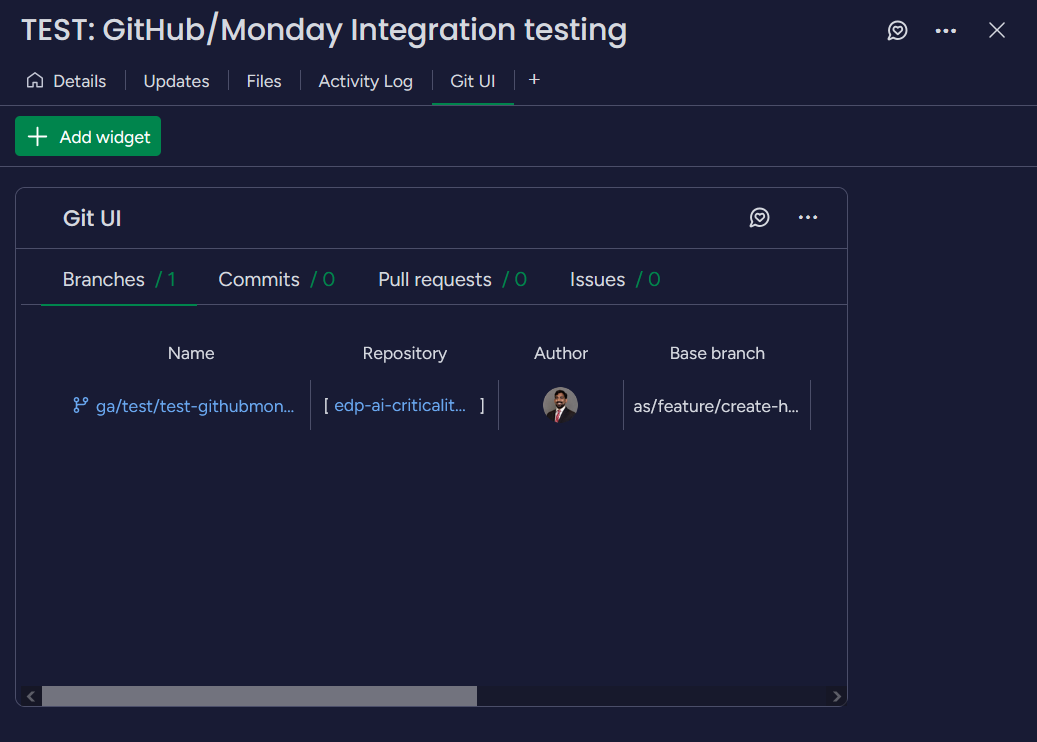
Task: Click the Author column header
Action: click(561, 353)
